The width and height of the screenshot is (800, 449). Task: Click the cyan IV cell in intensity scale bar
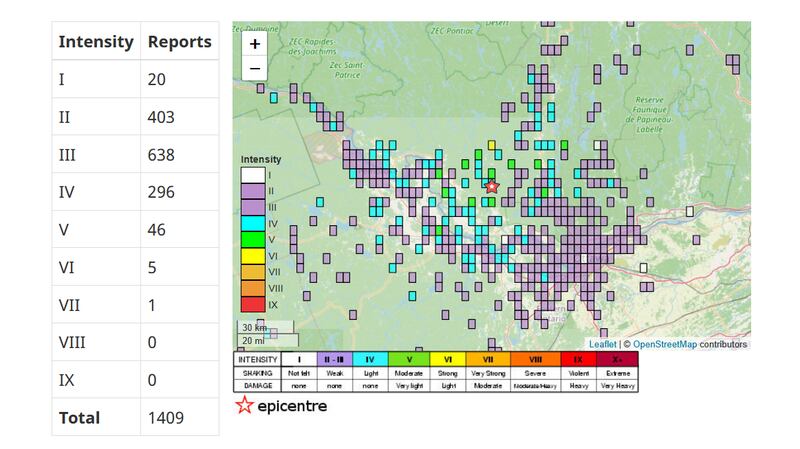[370, 359]
